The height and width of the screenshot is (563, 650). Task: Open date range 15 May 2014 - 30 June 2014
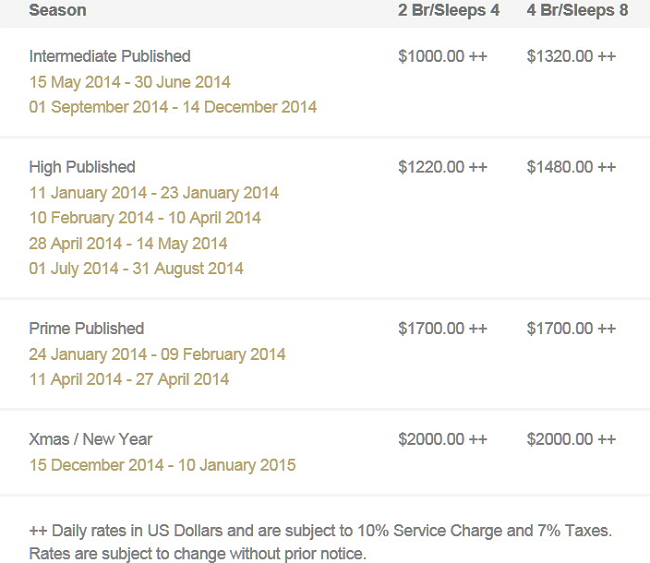(x=129, y=82)
